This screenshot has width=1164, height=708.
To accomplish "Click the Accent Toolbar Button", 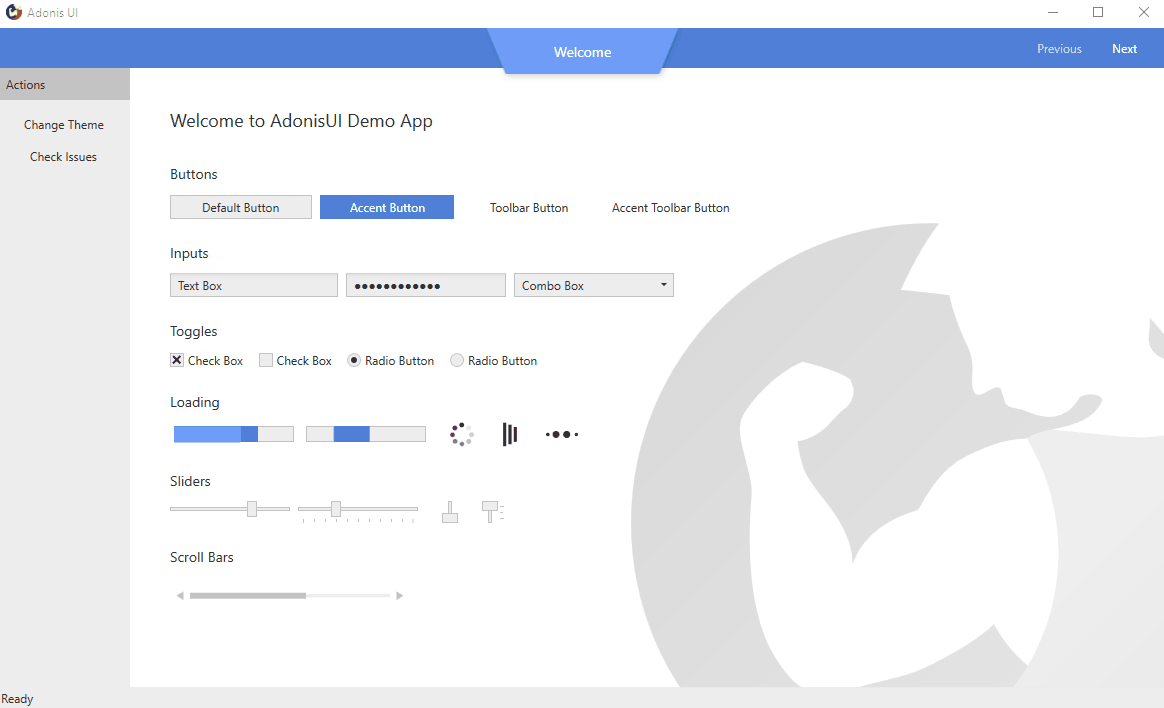I will [670, 208].
